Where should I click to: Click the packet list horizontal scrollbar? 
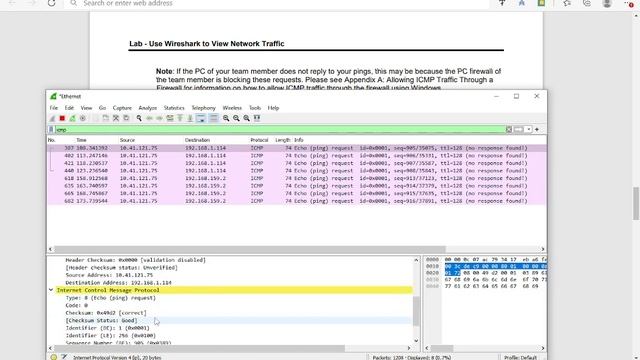coord(250,249)
